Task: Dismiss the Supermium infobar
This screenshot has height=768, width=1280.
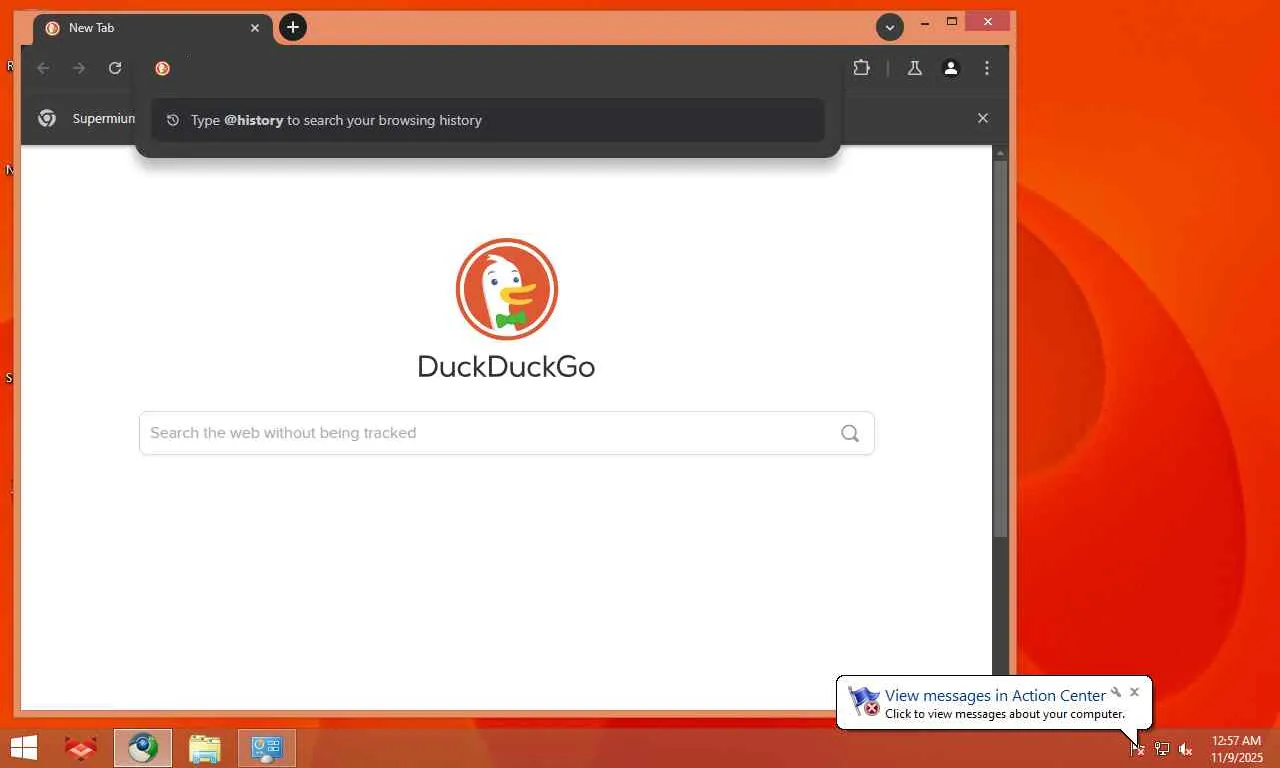Action: 983,118
